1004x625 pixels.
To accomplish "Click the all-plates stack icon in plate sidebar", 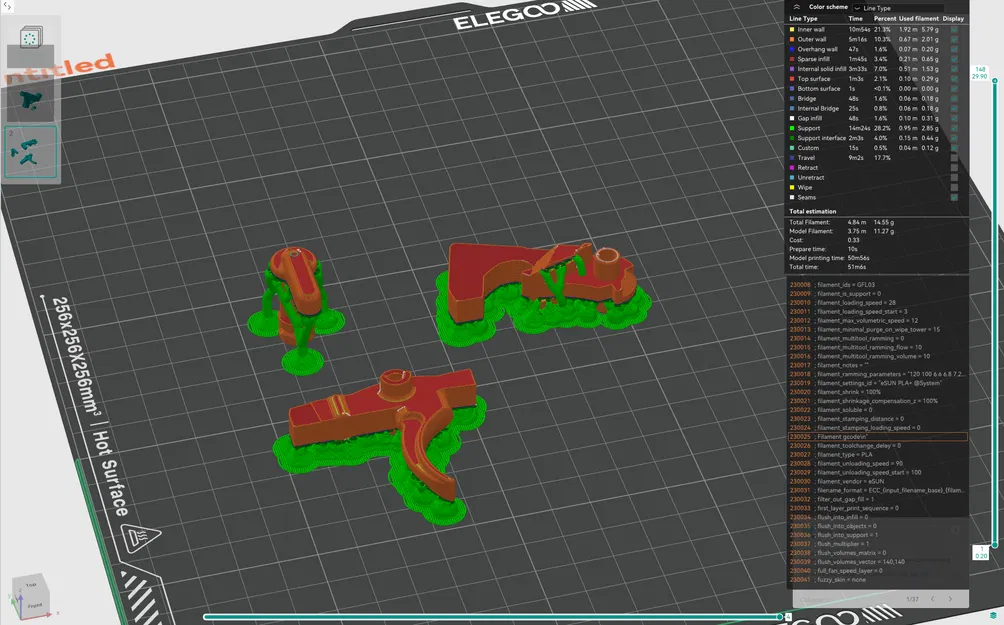I will click(x=30, y=38).
